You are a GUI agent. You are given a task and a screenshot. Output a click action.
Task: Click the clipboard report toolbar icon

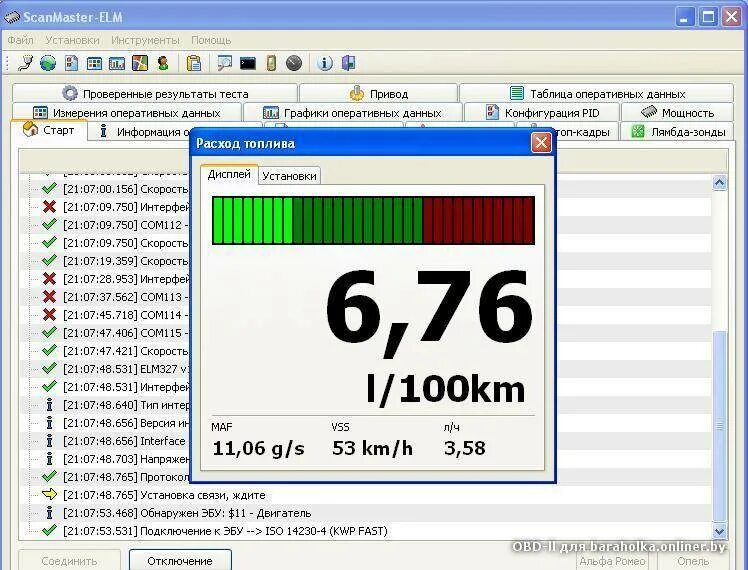(x=194, y=63)
